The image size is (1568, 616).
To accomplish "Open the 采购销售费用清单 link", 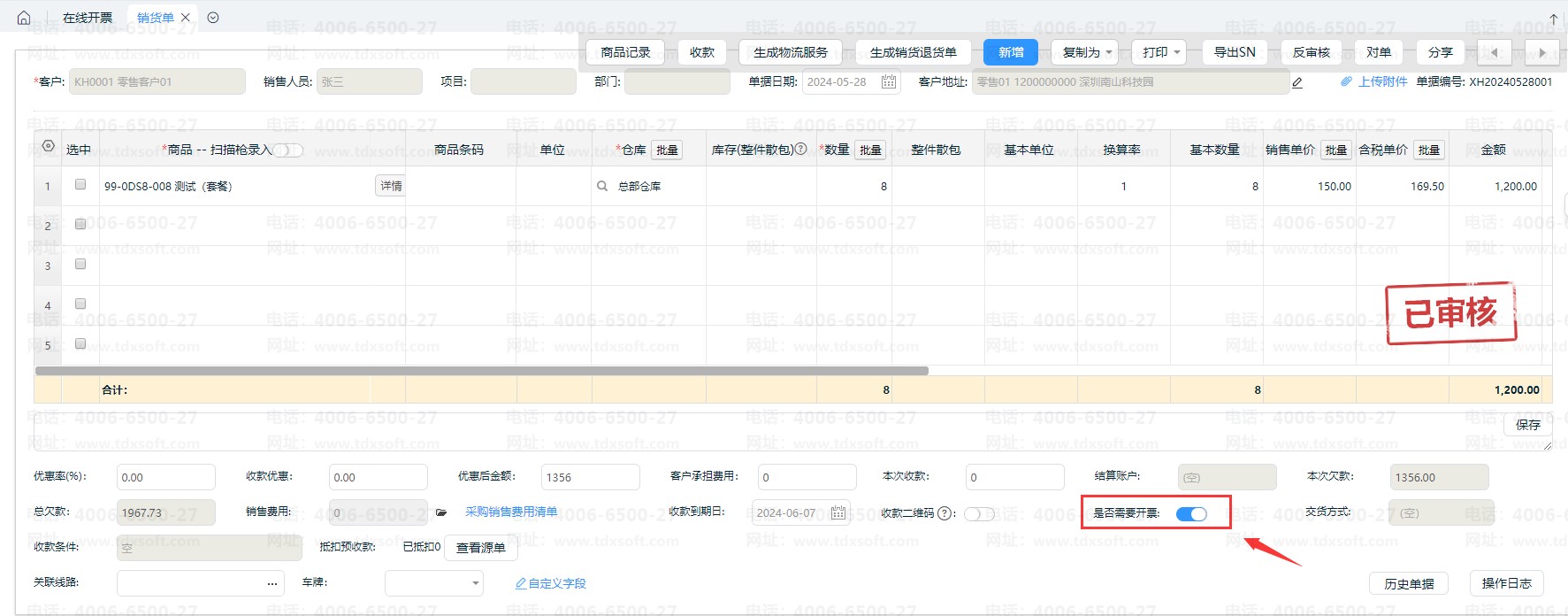I will 511,512.
